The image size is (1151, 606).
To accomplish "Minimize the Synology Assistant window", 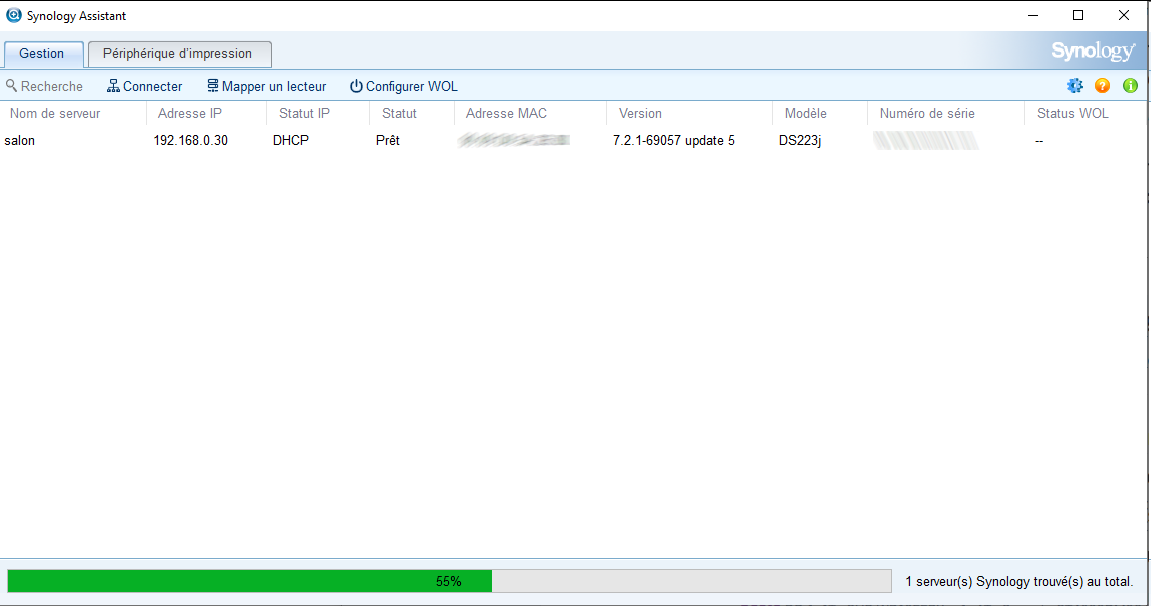I will [1033, 15].
